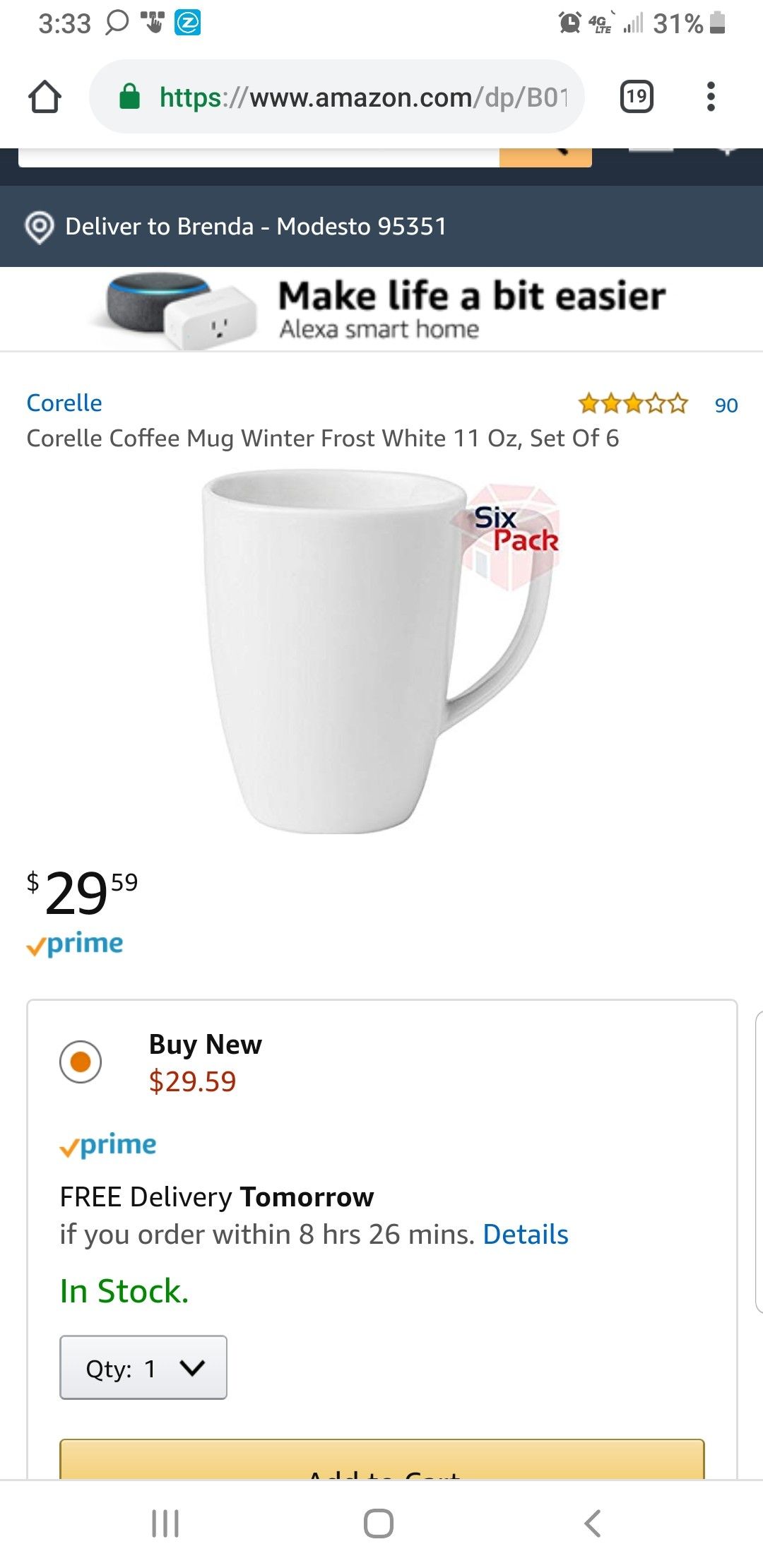763x1568 pixels.
Task: Open the Android recent apps button
Action: (x=165, y=1524)
